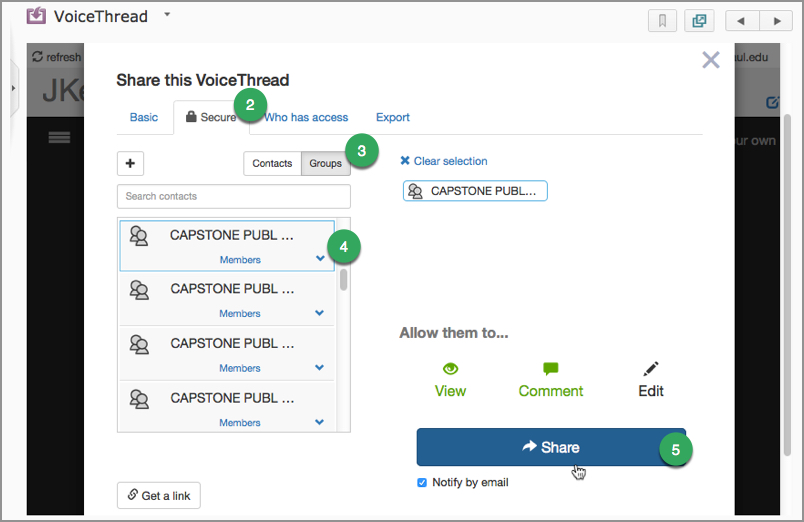804x522 pixels.
Task: Click Members link in fourth group row
Action: pyautogui.click(x=240, y=423)
